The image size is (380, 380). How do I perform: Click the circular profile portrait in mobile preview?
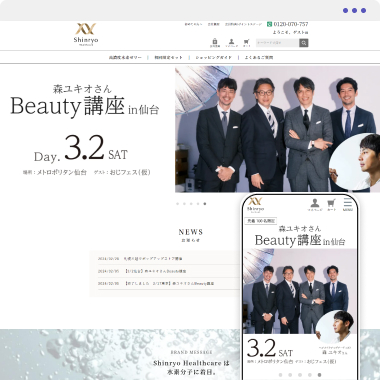pos(336,327)
